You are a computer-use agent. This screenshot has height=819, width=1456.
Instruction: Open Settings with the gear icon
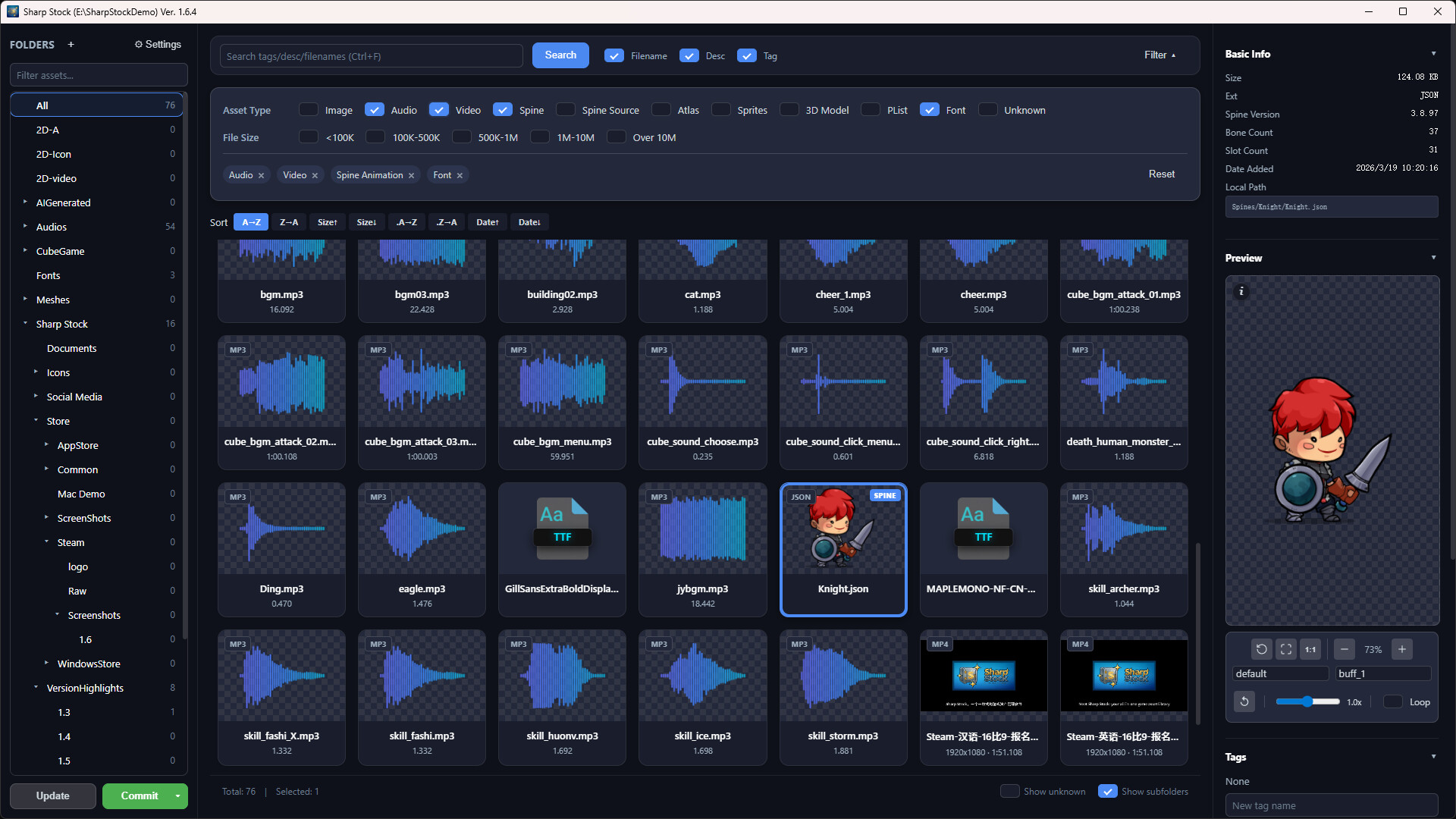(x=158, y=45)
